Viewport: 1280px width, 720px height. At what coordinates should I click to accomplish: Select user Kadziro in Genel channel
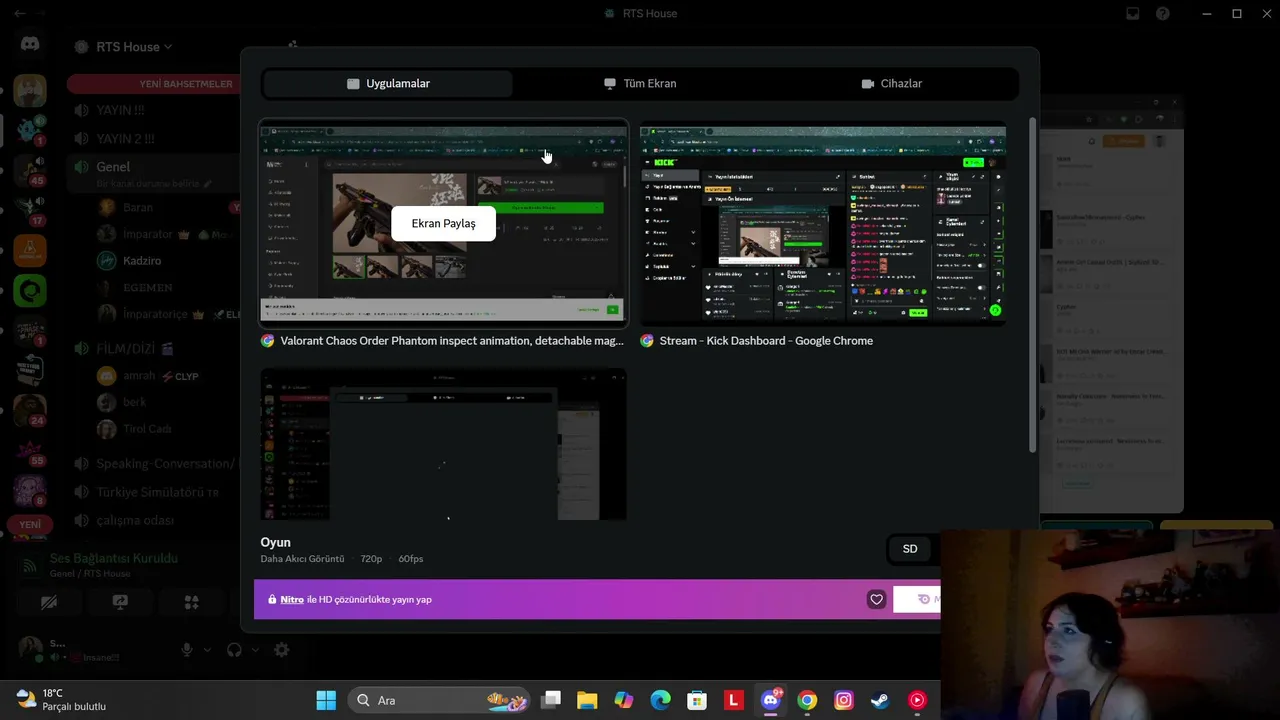pyautogui.click(x=141, y=261)
